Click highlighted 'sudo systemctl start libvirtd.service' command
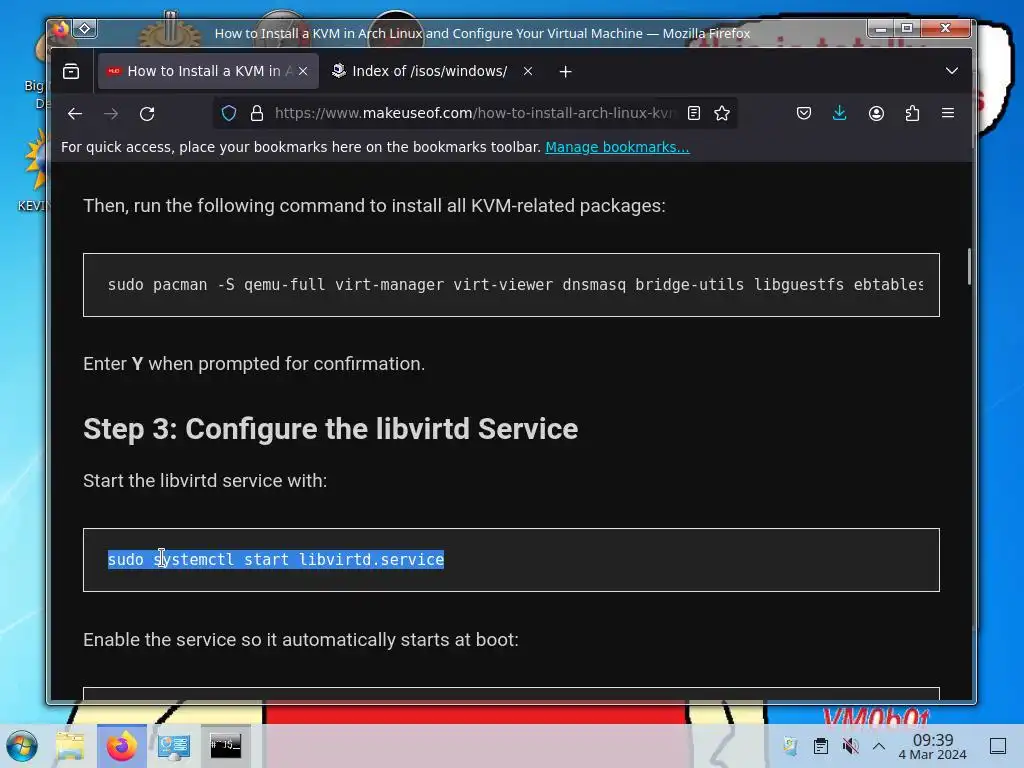The width and height of the screenshot is (1024, 768). (276, 560)
